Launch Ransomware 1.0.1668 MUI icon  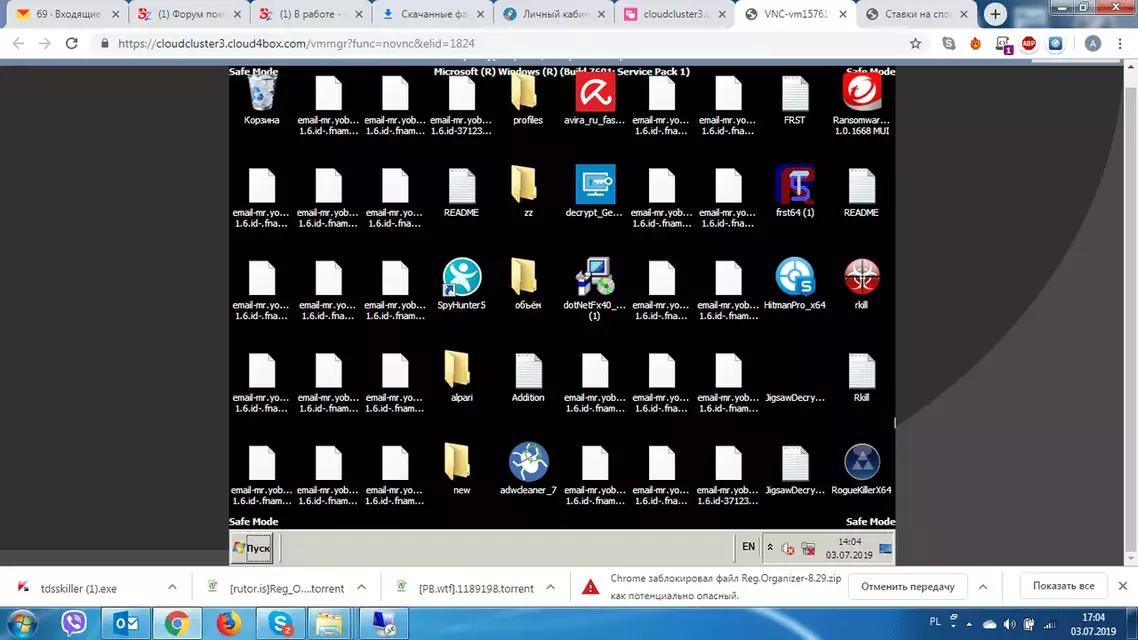click(861, 105)
